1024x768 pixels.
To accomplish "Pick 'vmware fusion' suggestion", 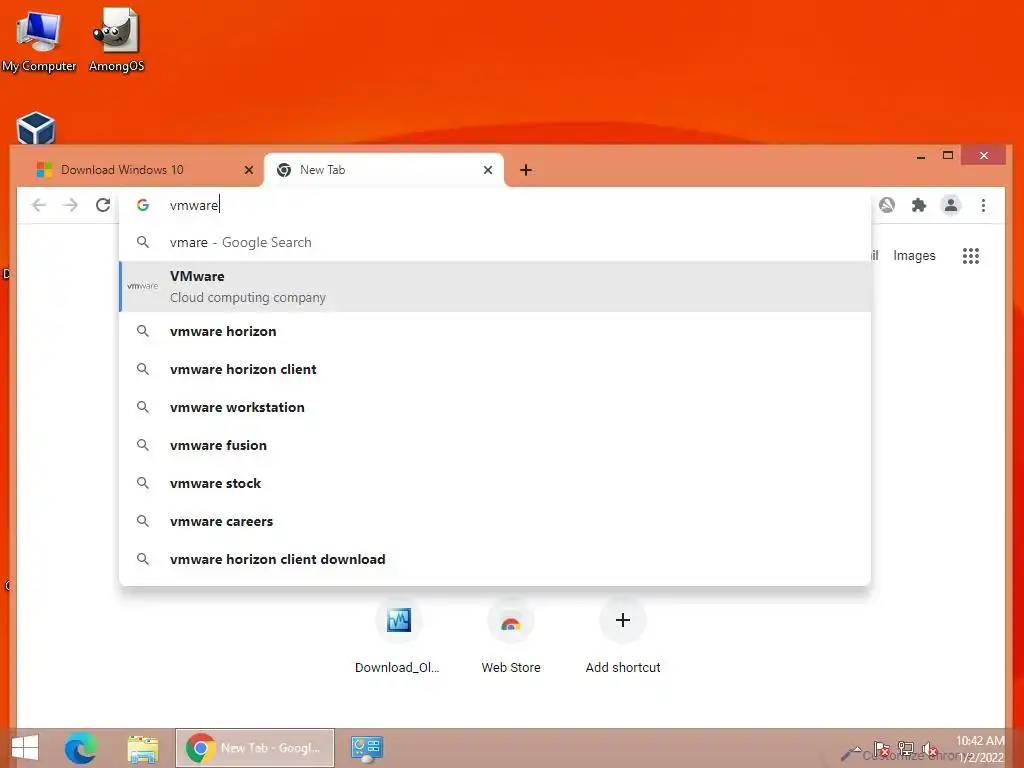I will point(494,445).
